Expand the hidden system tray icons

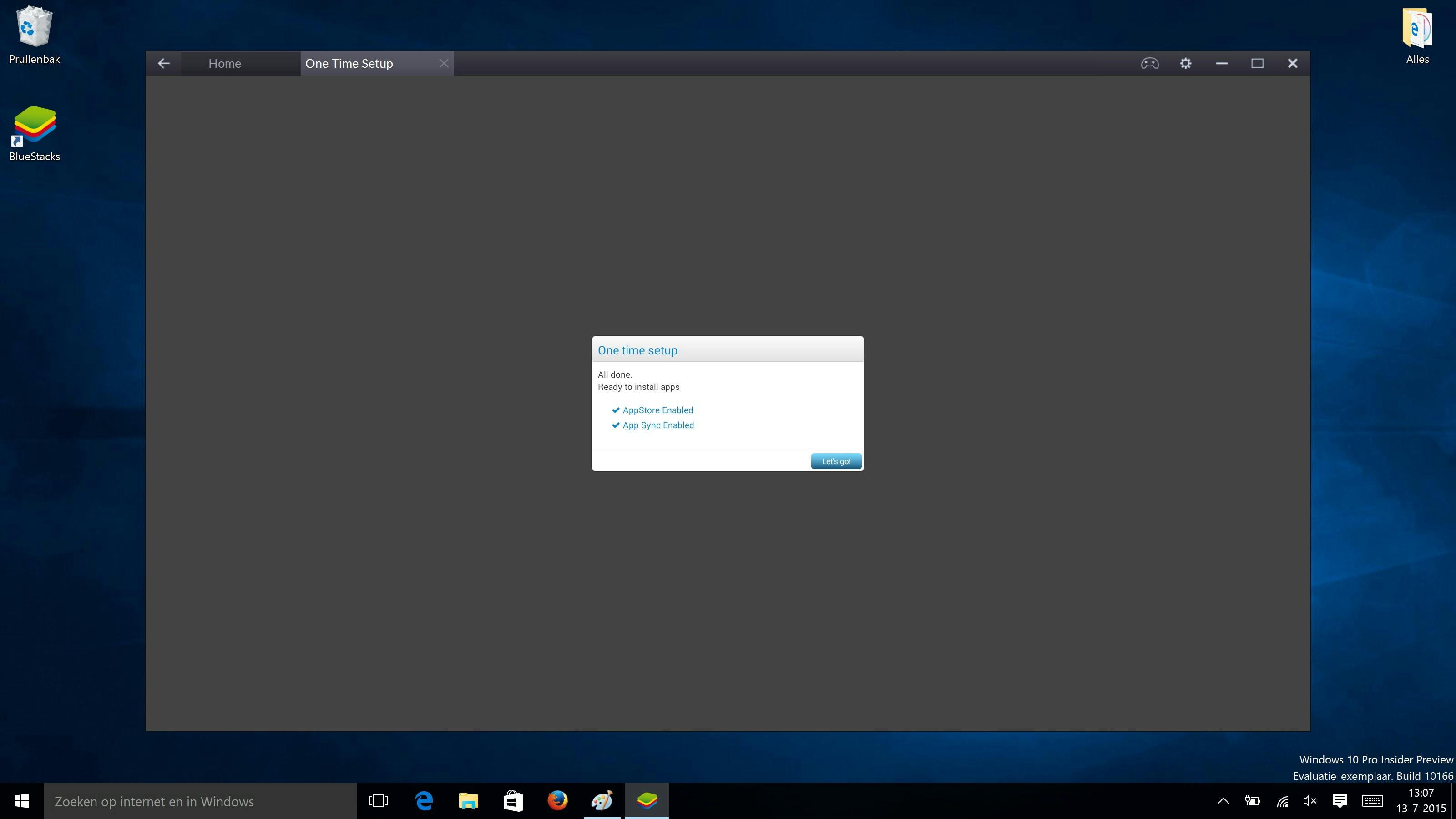click(x=1223, y=801)
